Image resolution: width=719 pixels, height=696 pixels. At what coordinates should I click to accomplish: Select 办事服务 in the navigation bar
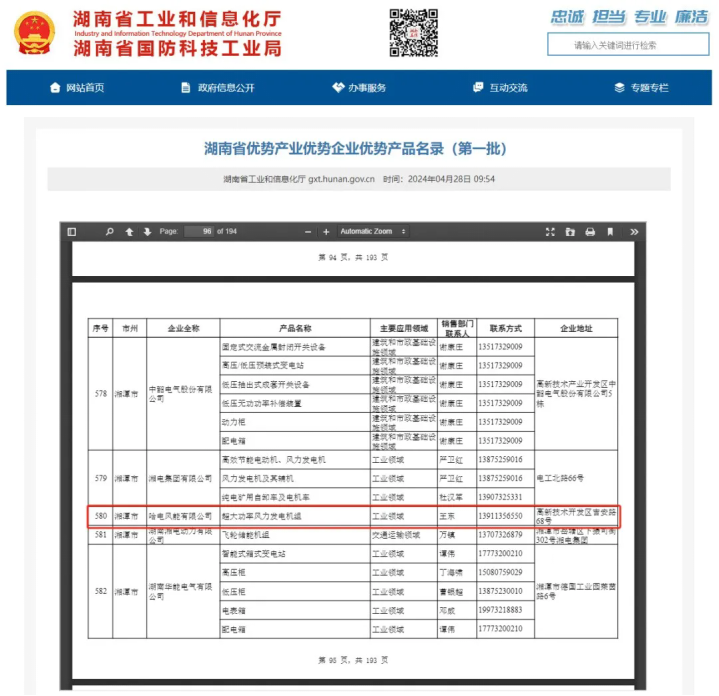tap(359, 88)
